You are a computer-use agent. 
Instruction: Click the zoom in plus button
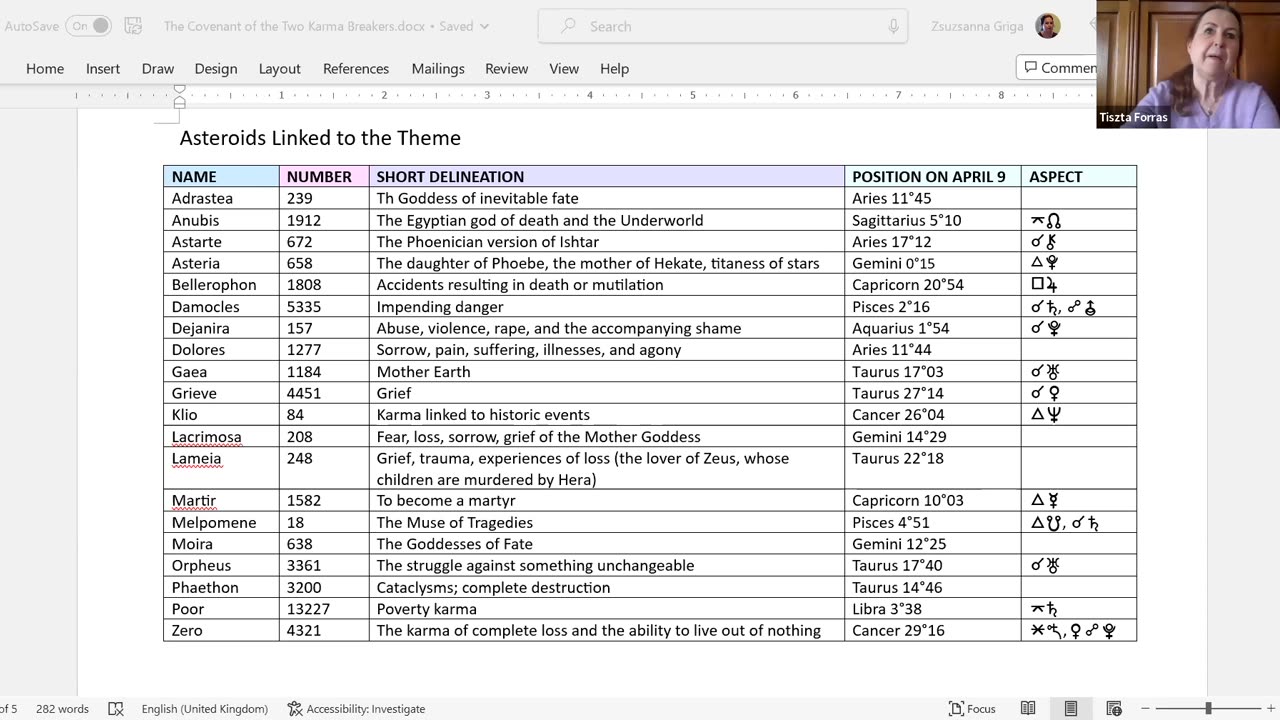pyautogui.click(x=1270, y=709)
